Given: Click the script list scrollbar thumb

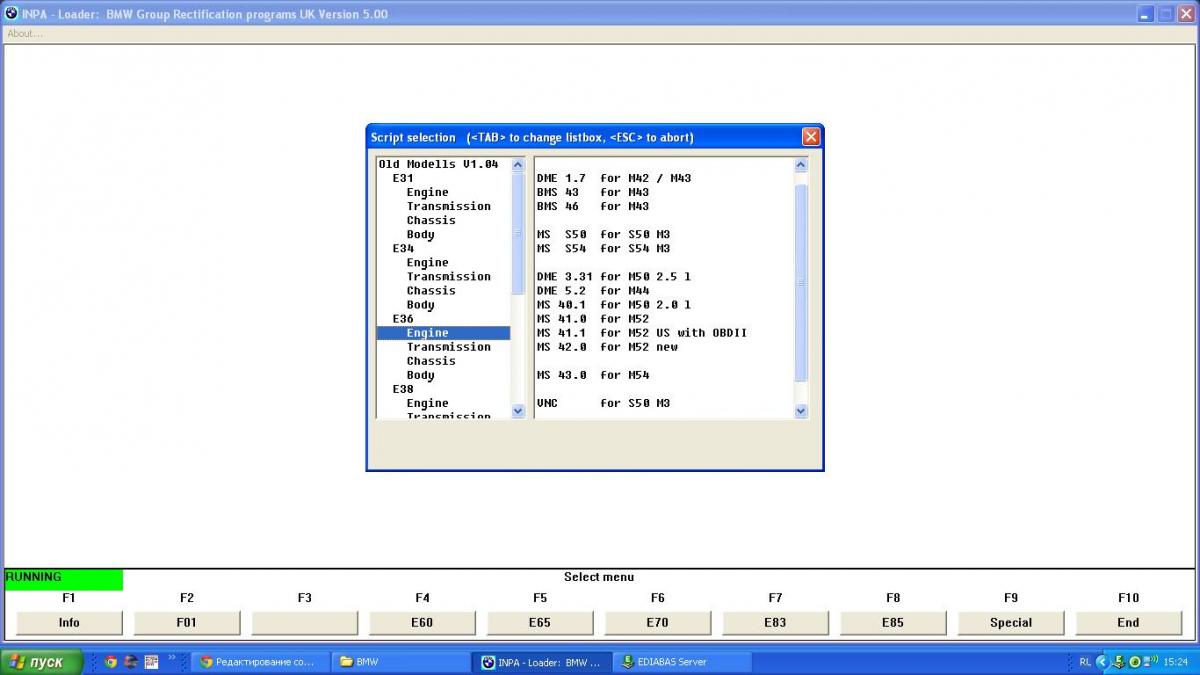Looking at the screenshot, I should tap(801, 283).
